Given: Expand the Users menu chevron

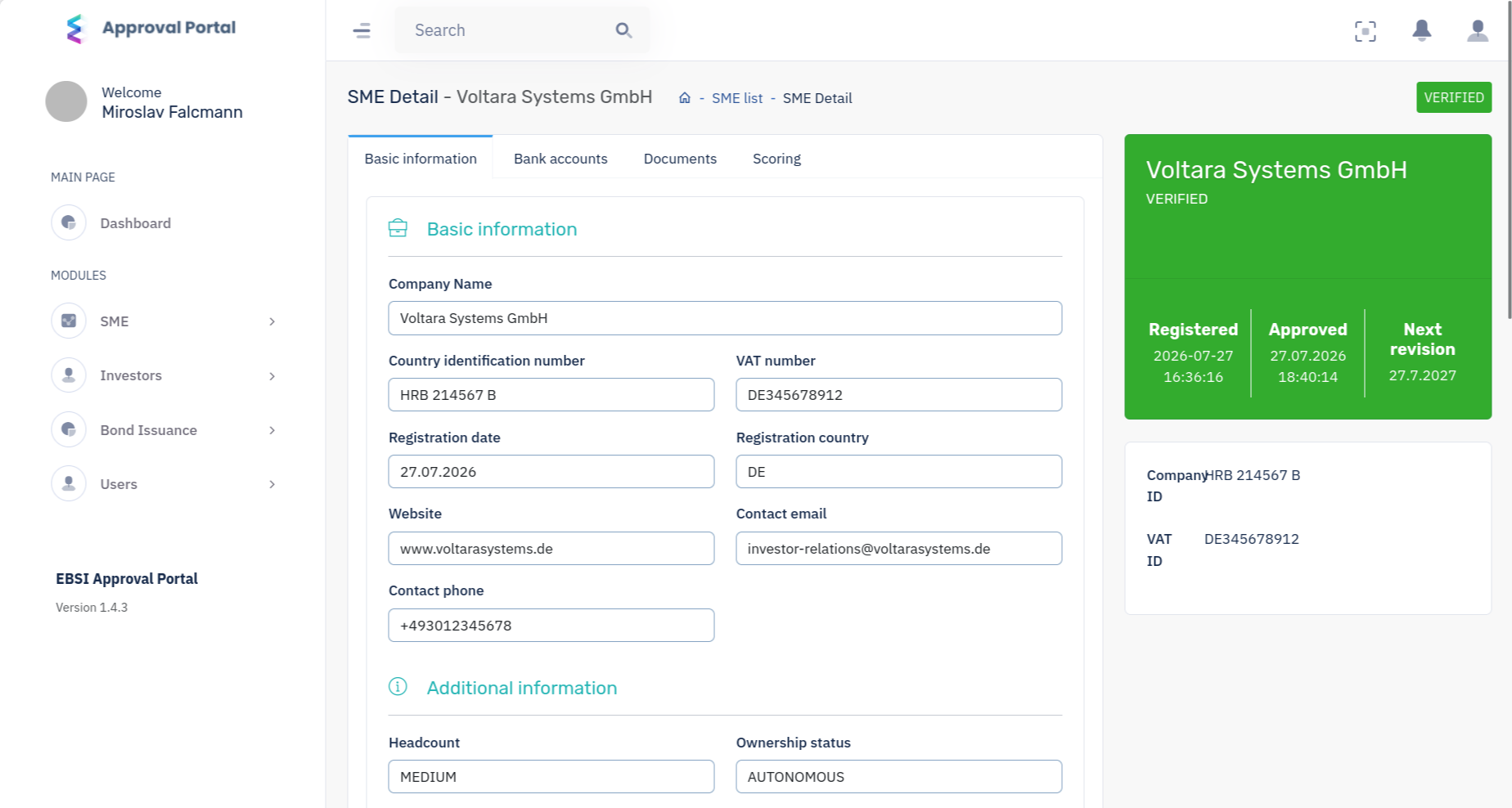Looking at the screenshot, I should click(x=272, y=484).
